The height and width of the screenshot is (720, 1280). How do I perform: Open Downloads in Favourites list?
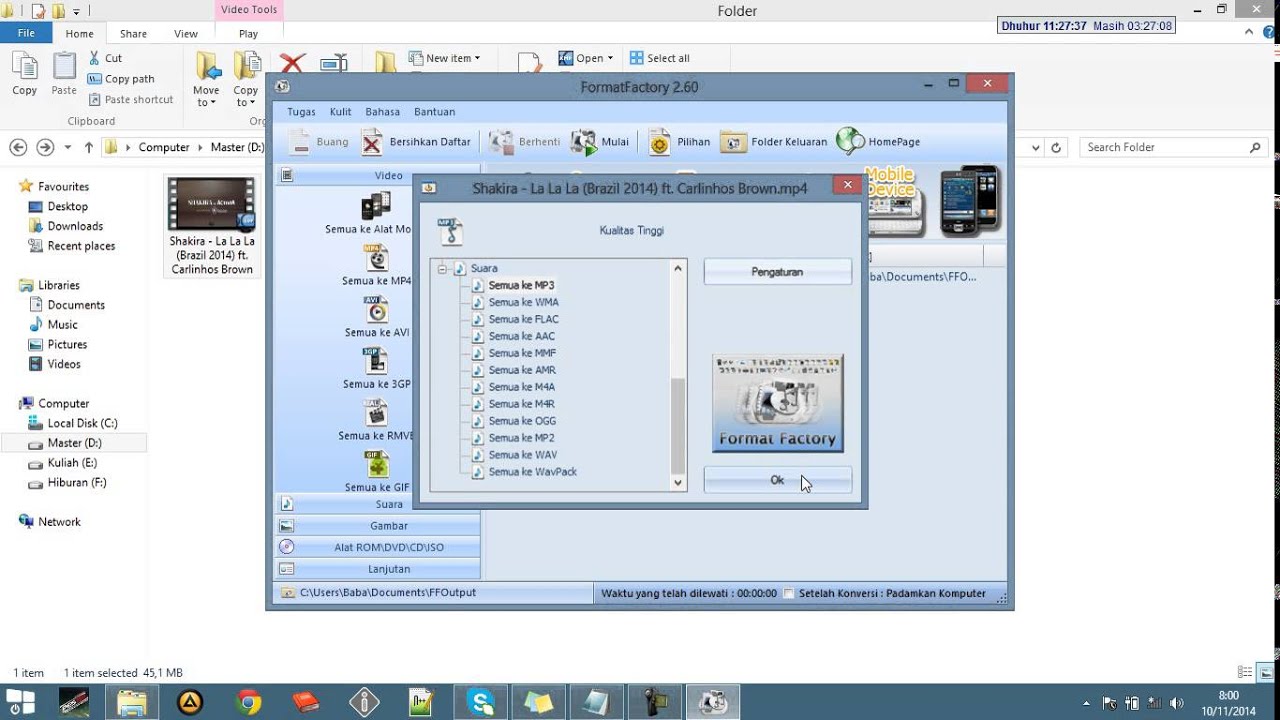[x=75, y=226]
